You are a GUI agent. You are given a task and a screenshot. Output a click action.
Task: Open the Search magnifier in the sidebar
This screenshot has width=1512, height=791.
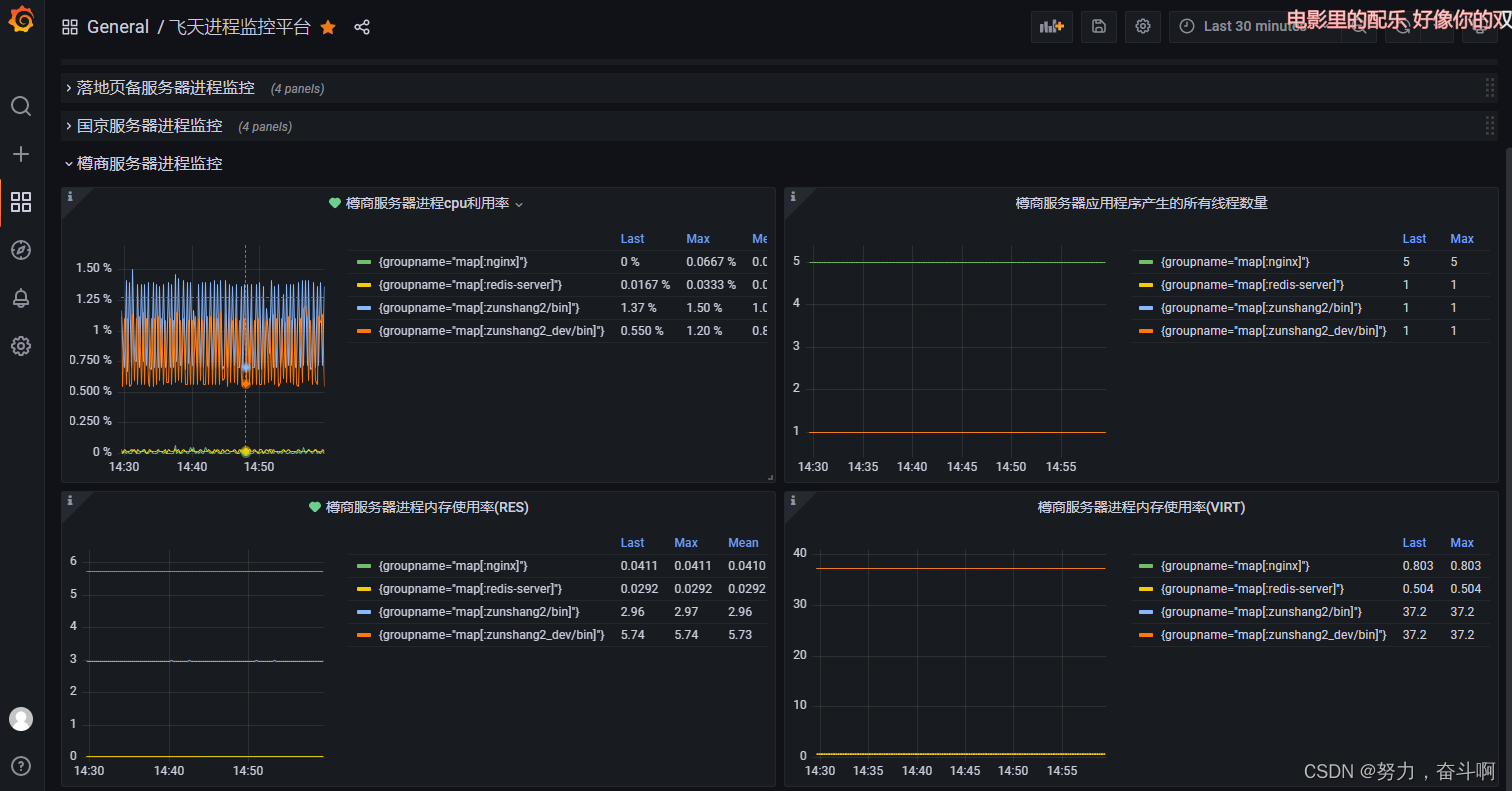[x=21, y=106]
